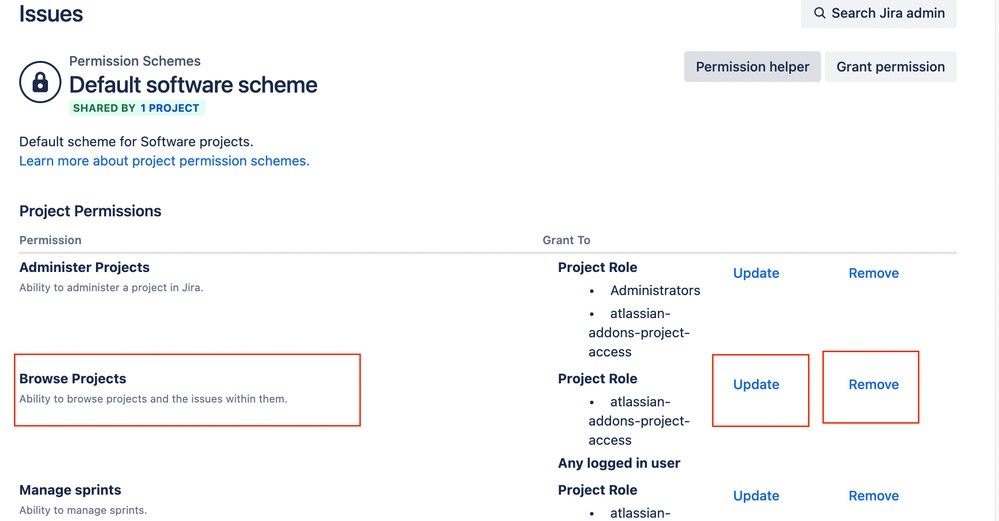This screenshot has width=999, height=521.
Task: Click the padlock icon for the permission scheme
Action: tap(40, 83)
